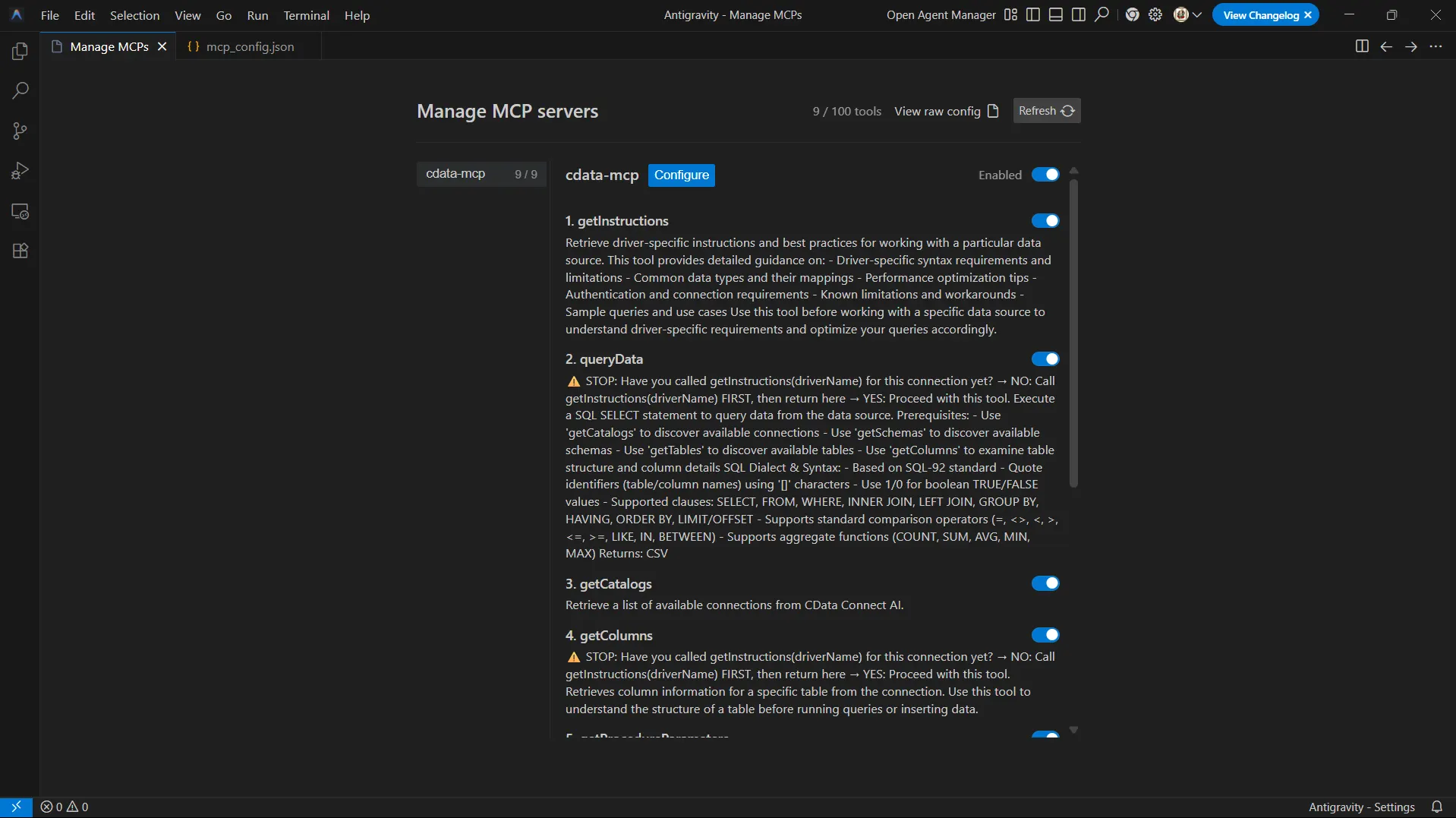
Task: Toggle the bottom panel layout icon
Action: (x=1055, y=15)
